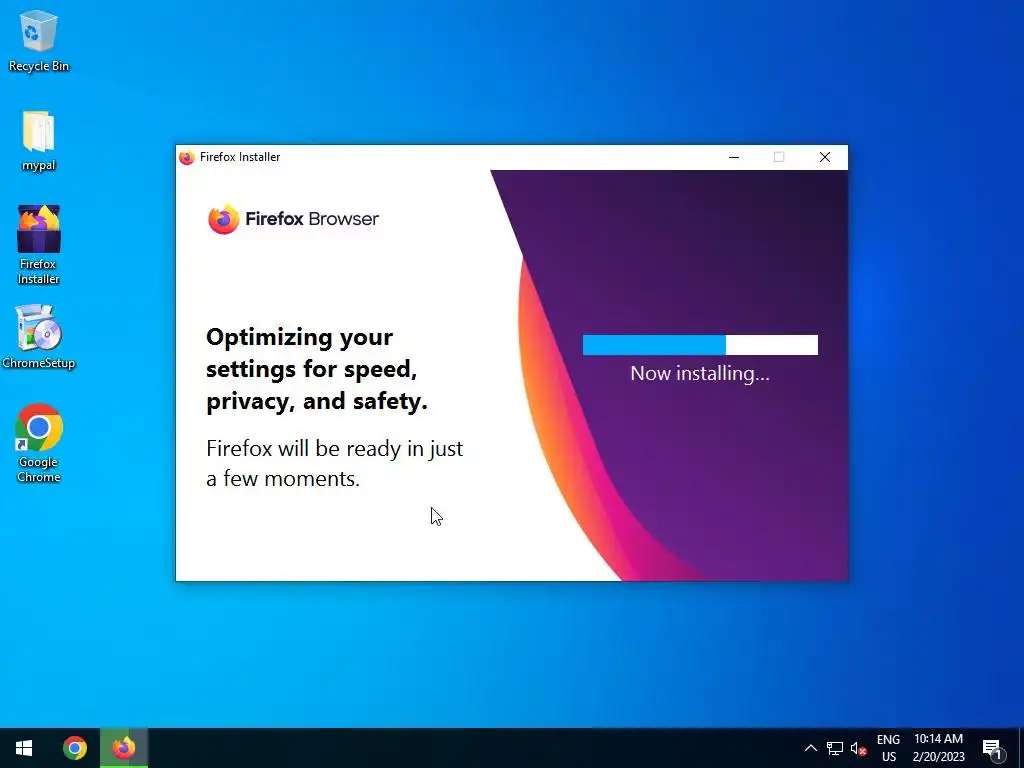This screenshot has width=1024, height=768.
Task: Click the Show desktop taskbar edge
Action: (1021, 748)
